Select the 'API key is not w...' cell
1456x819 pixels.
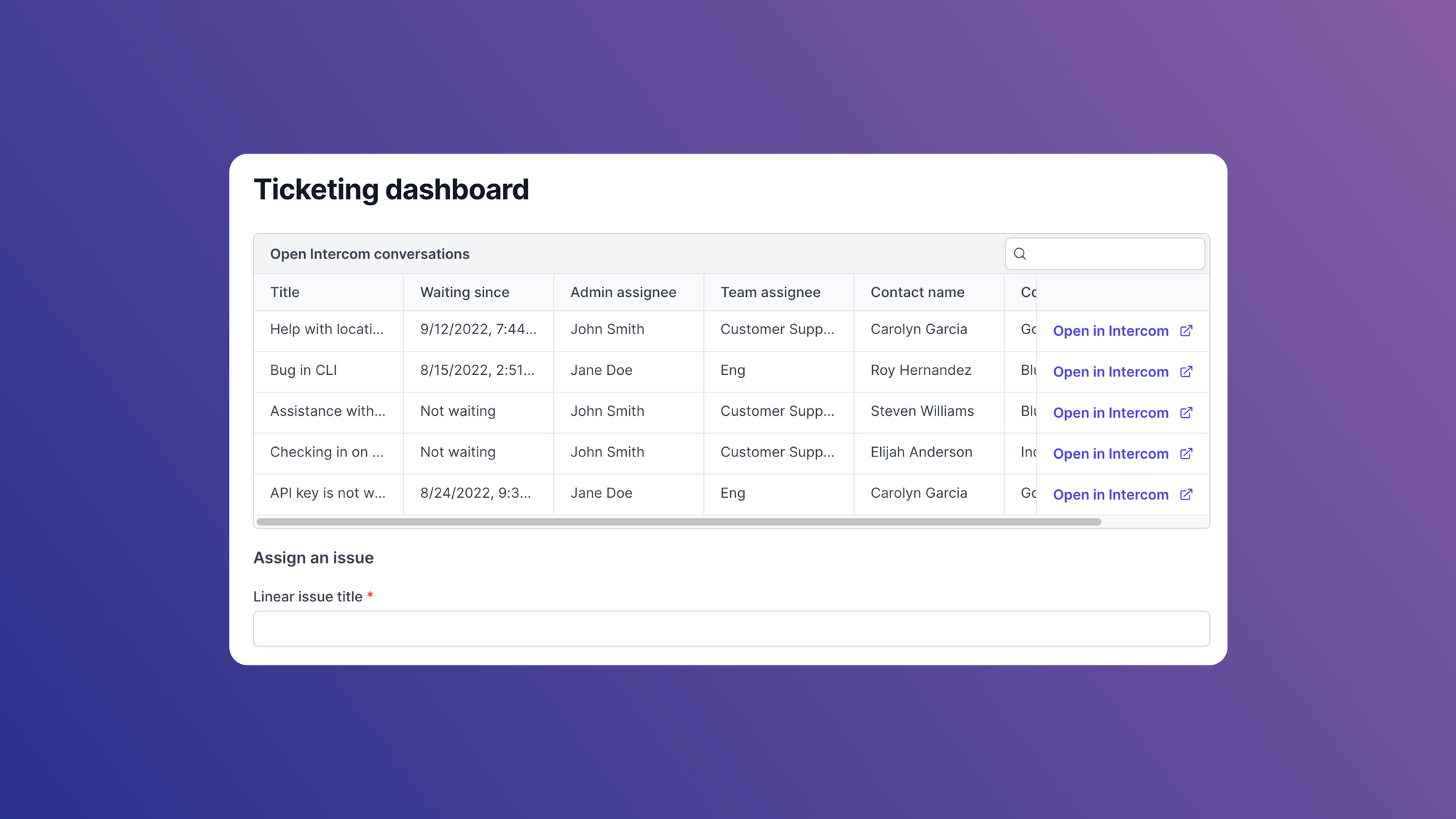pyautogui.click(x=328, y=494)
